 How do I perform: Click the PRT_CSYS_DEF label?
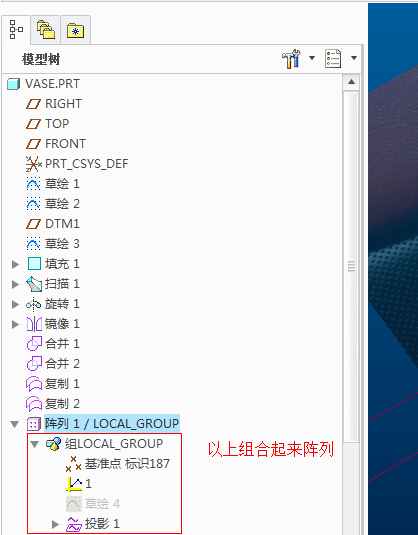[x=87, y=164]
